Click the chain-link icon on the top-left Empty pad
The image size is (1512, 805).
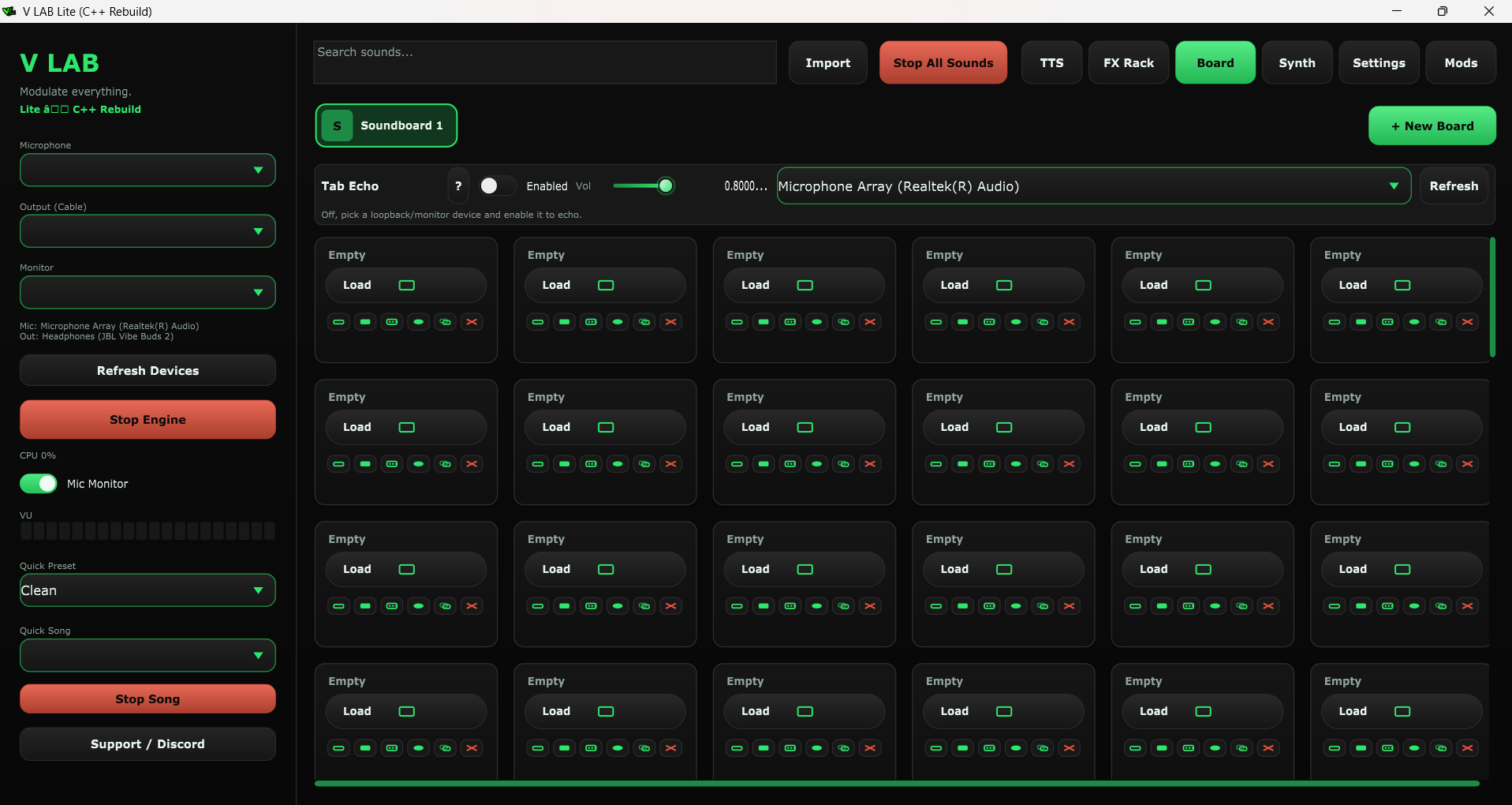[446, 322]
